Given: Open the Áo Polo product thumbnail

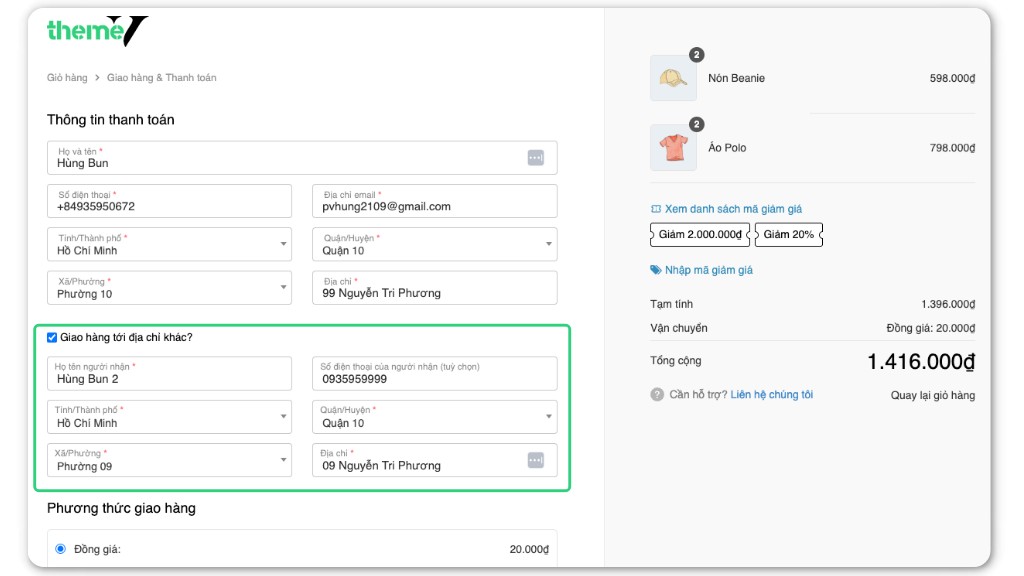Looking at the screenshot, I should tap(673, 148).
